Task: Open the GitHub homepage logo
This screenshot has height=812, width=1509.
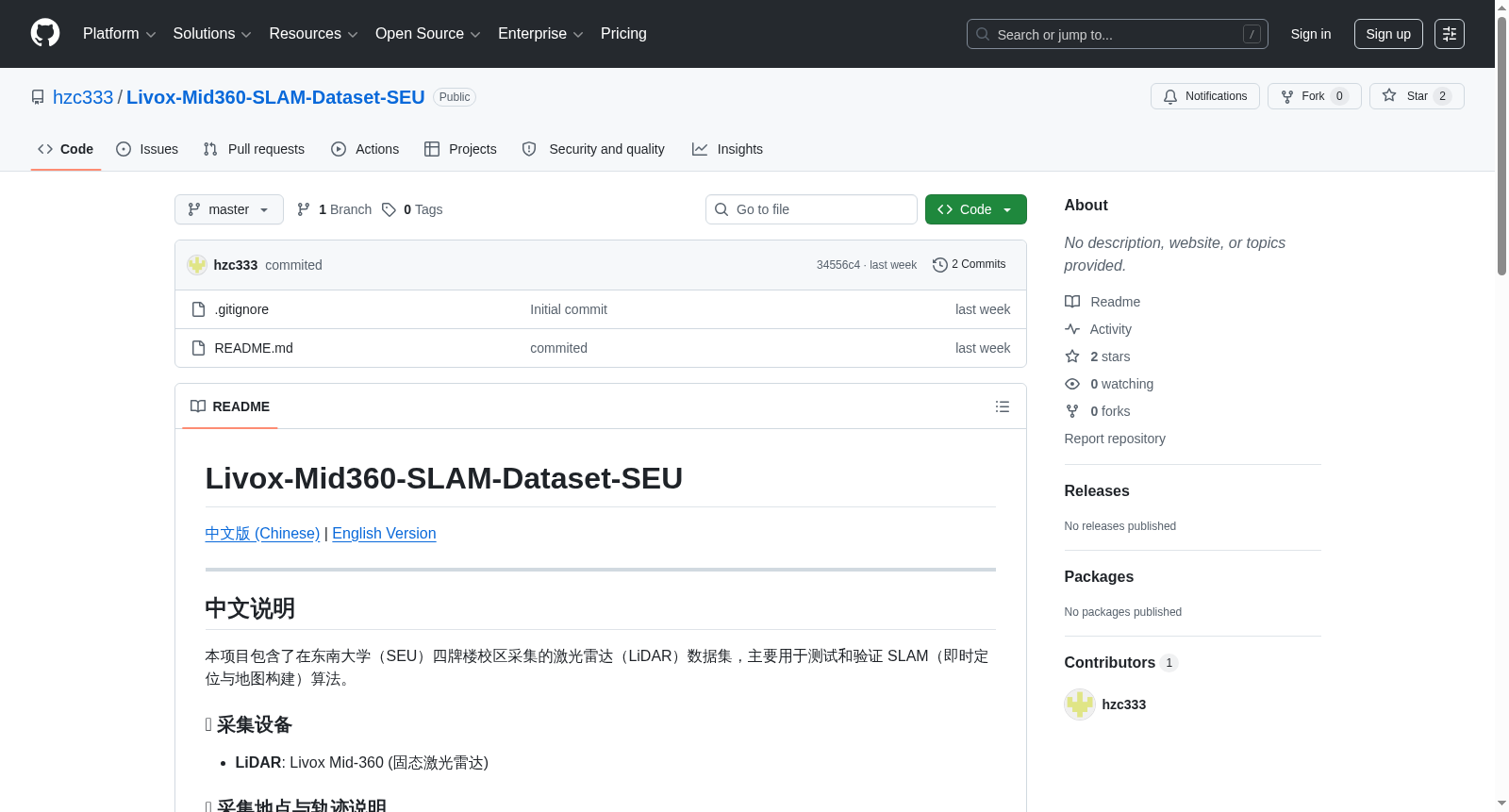Action: (45, 33)
